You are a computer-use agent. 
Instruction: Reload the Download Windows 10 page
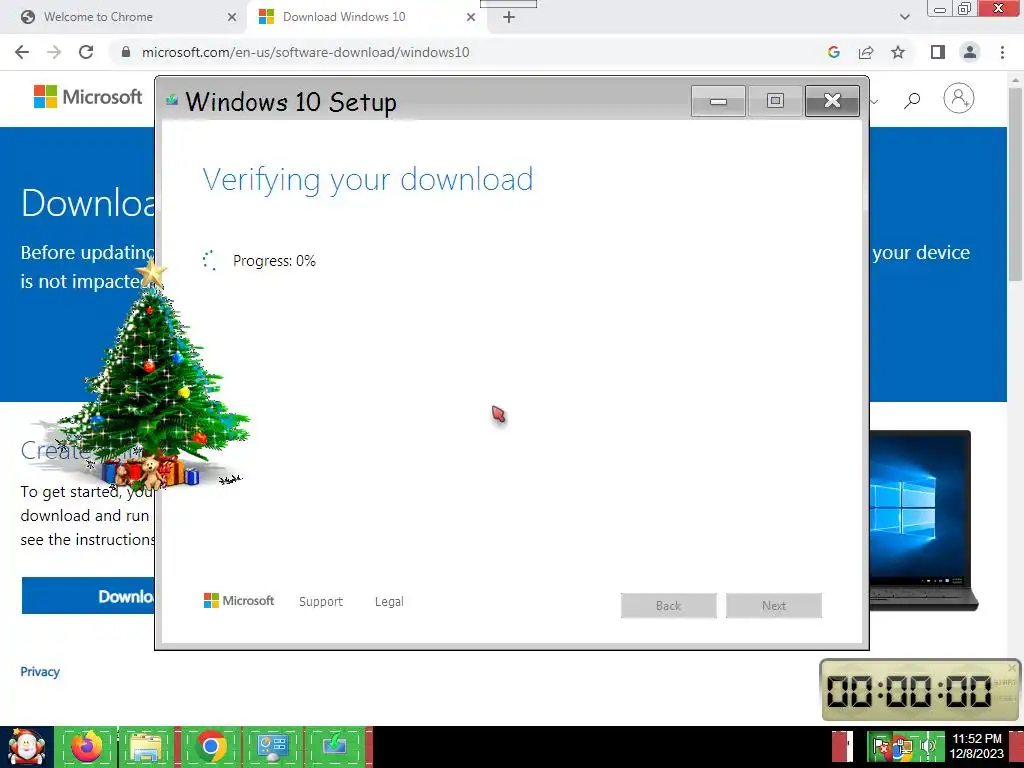(x=86, y=52)
